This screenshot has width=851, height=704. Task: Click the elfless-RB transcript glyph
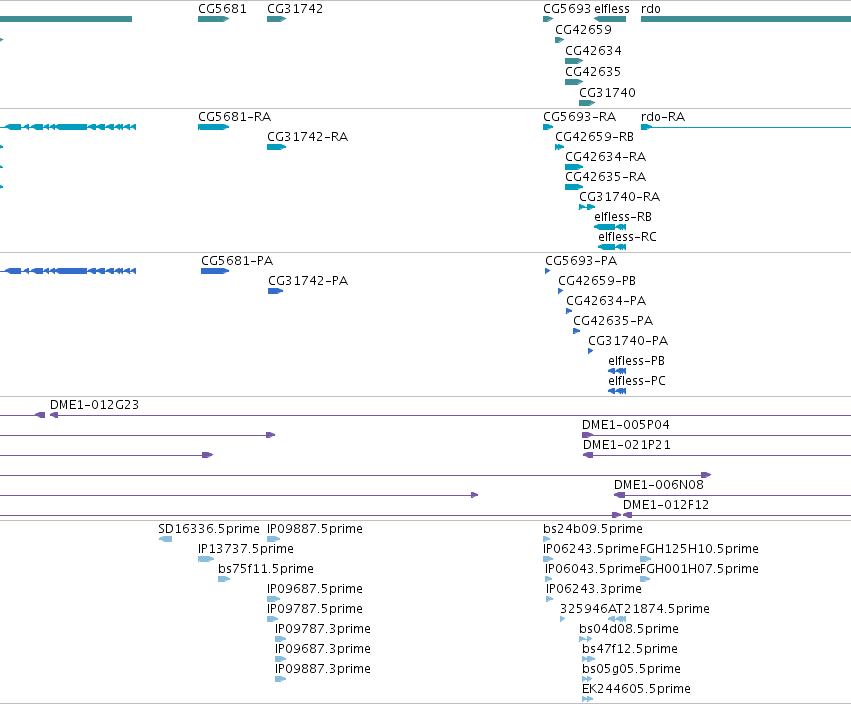point(610,227)
